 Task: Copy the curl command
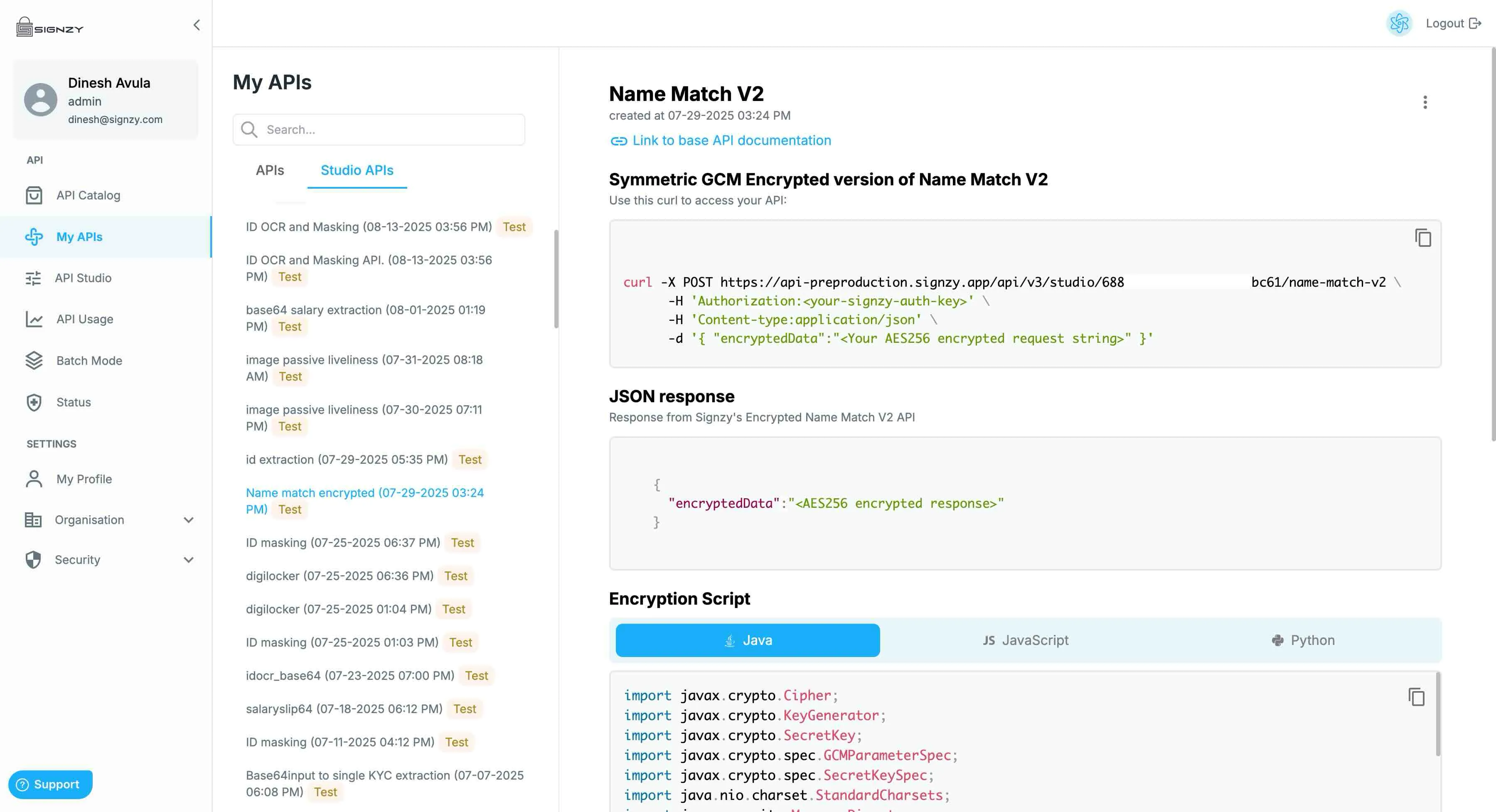click(x=1423, y=238)
